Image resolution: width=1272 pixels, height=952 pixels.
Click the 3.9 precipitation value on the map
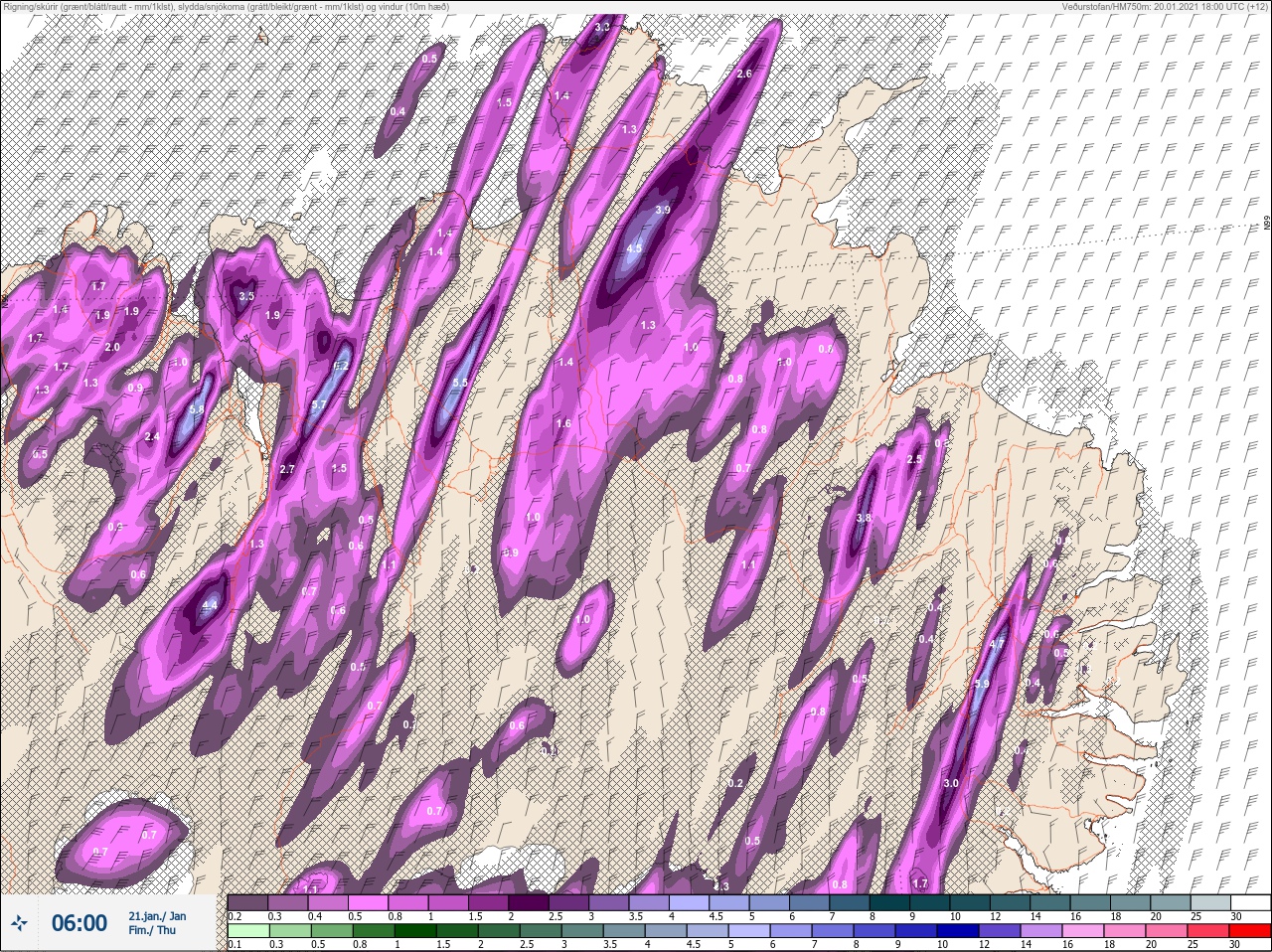[x=663, y=210]
